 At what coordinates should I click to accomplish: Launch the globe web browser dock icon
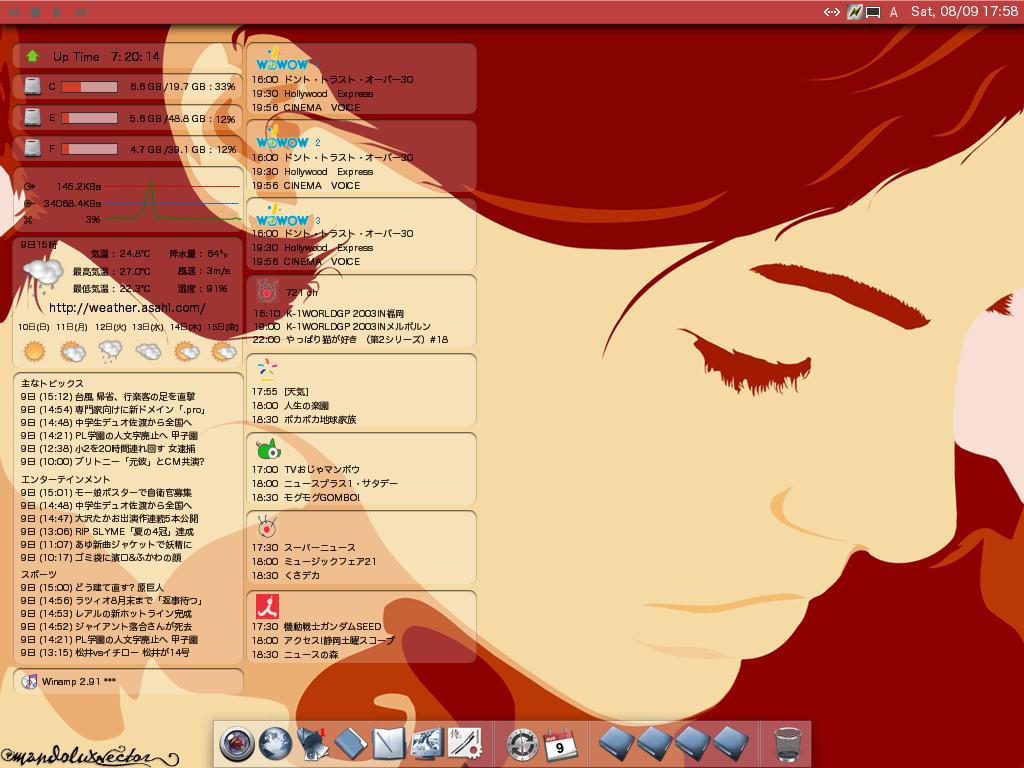pos(276,743)
